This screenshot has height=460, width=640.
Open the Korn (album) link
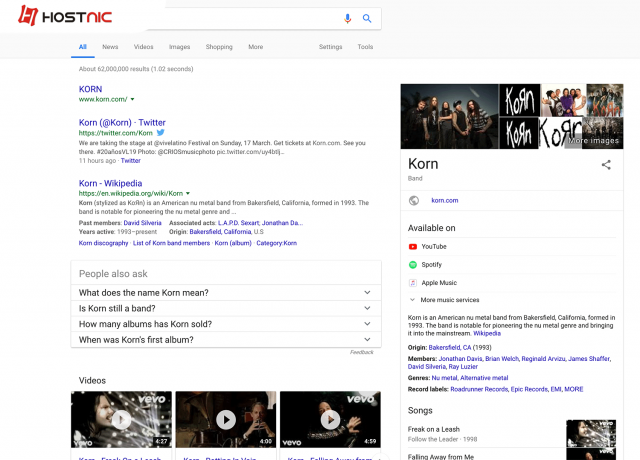point(233,243)
